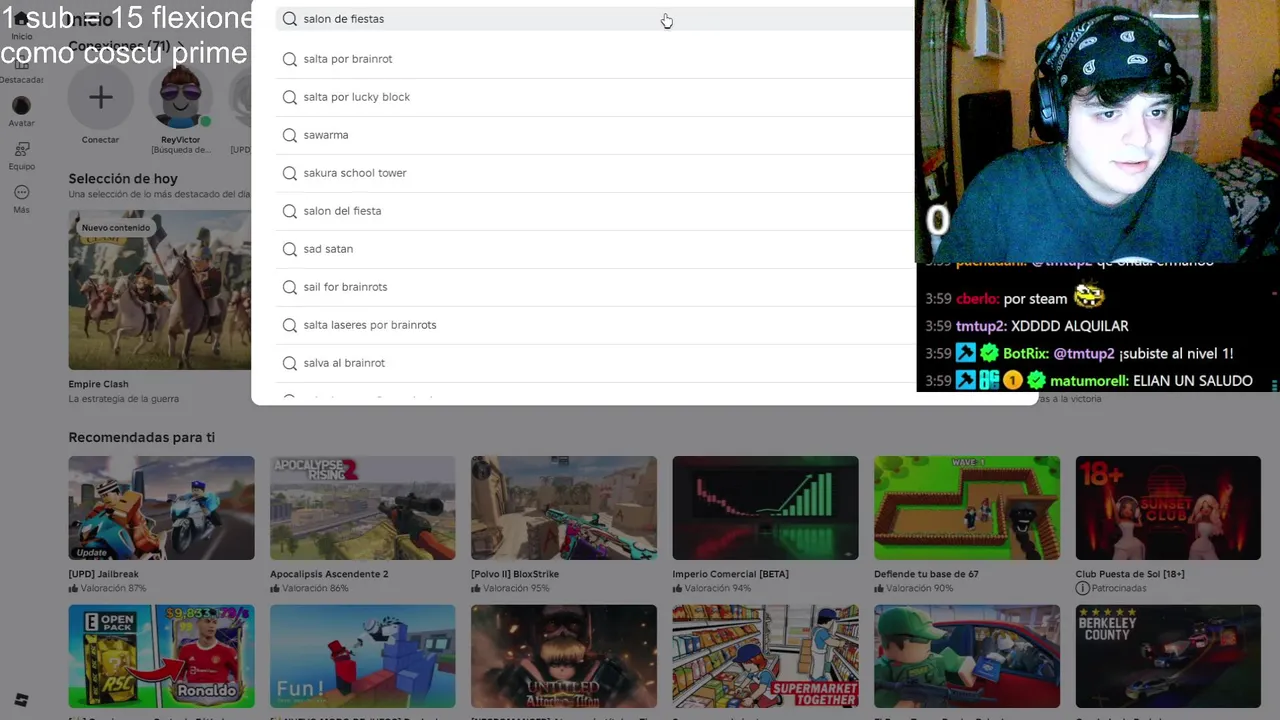This screenshot has width=1280, height=720.
Task: Open the Avatar sidebar icon
Action: (x=21, y=106)
